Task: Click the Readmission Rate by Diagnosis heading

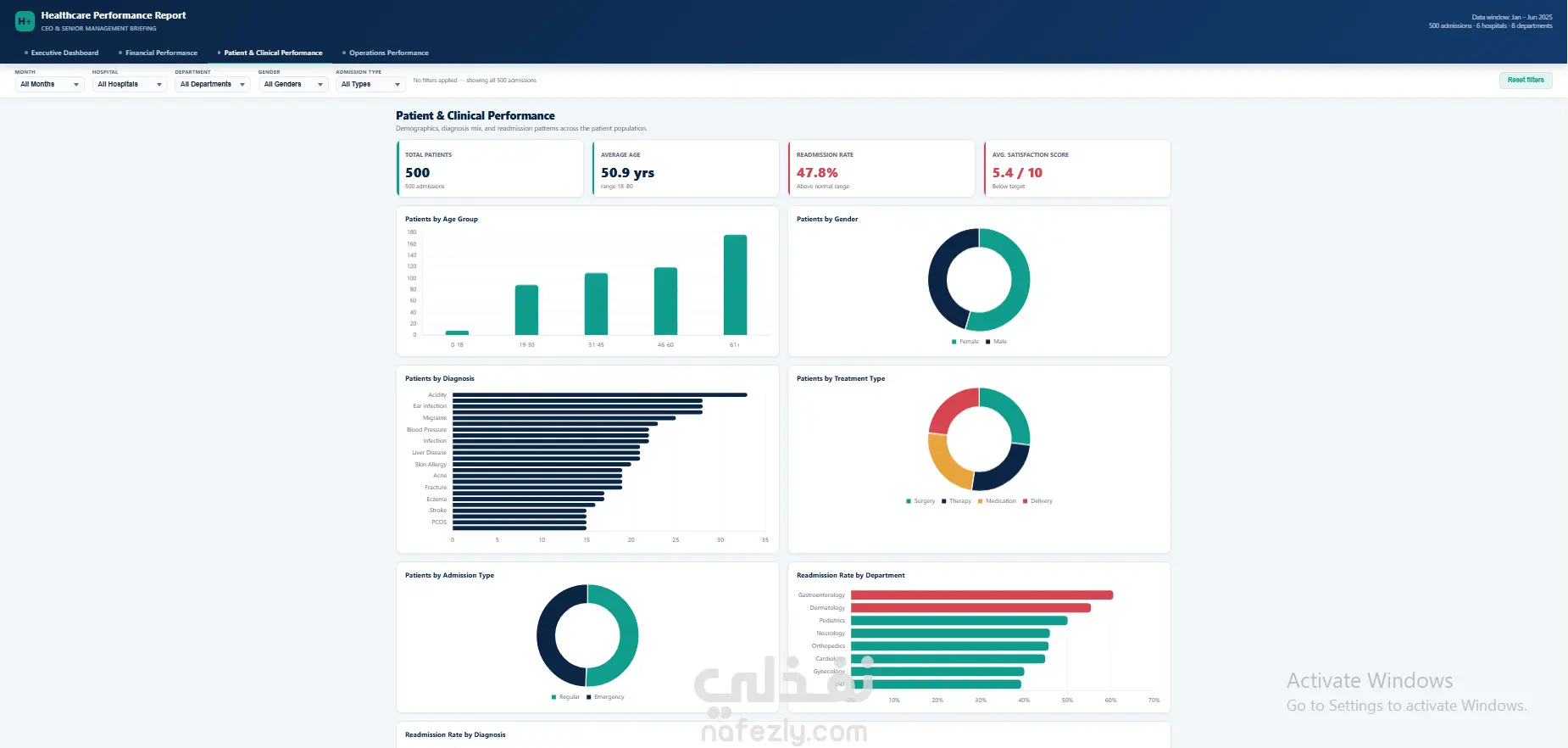Action: pos(455,735)
